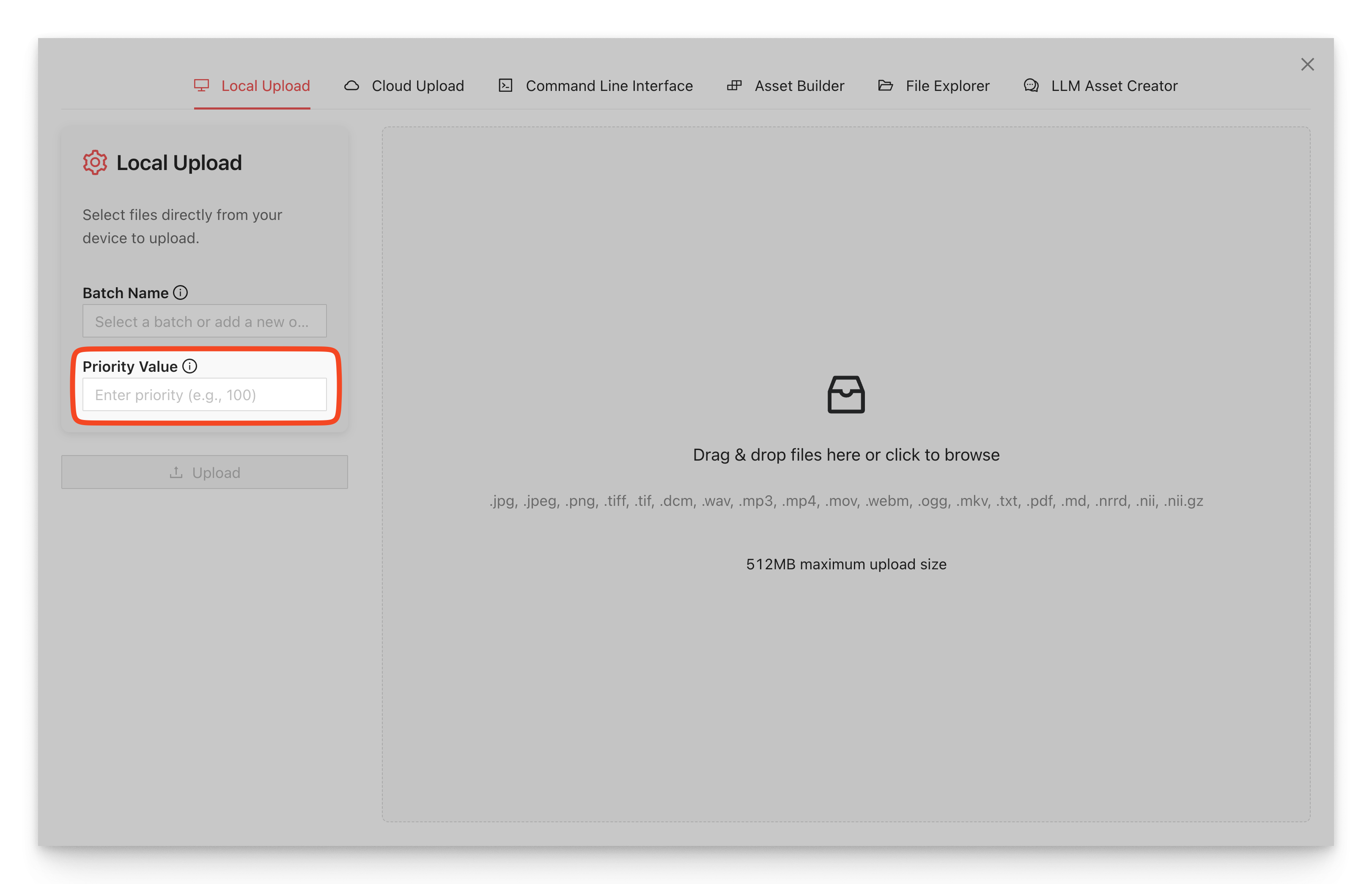Click the LLM Asset Creator chat icon
Viewport: 1372px width, 884px height.
1031,85
